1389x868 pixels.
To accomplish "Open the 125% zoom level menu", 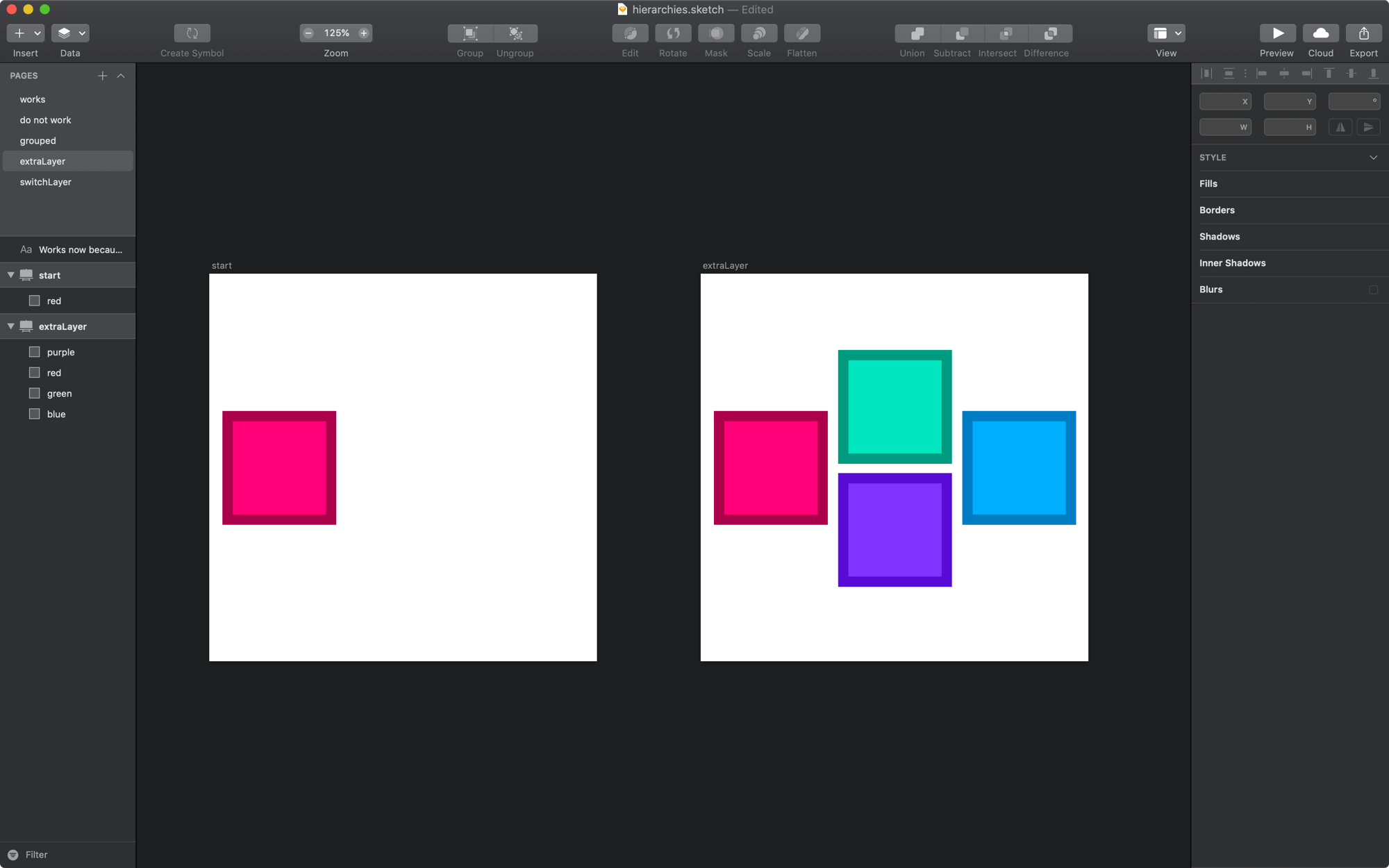I will click(336, 33).
